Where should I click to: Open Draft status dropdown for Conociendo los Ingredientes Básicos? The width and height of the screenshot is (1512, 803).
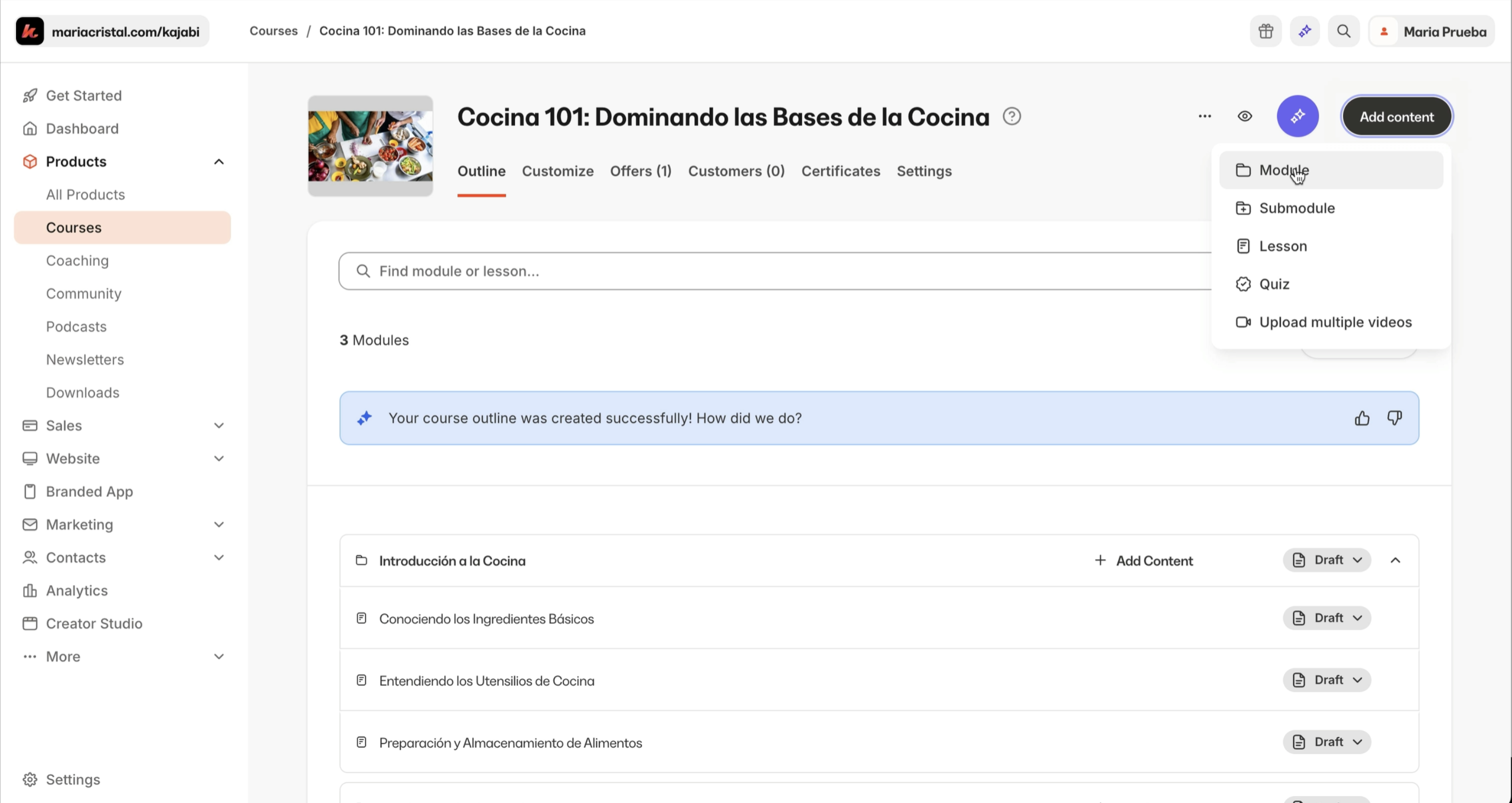(x=1327, y=617)
